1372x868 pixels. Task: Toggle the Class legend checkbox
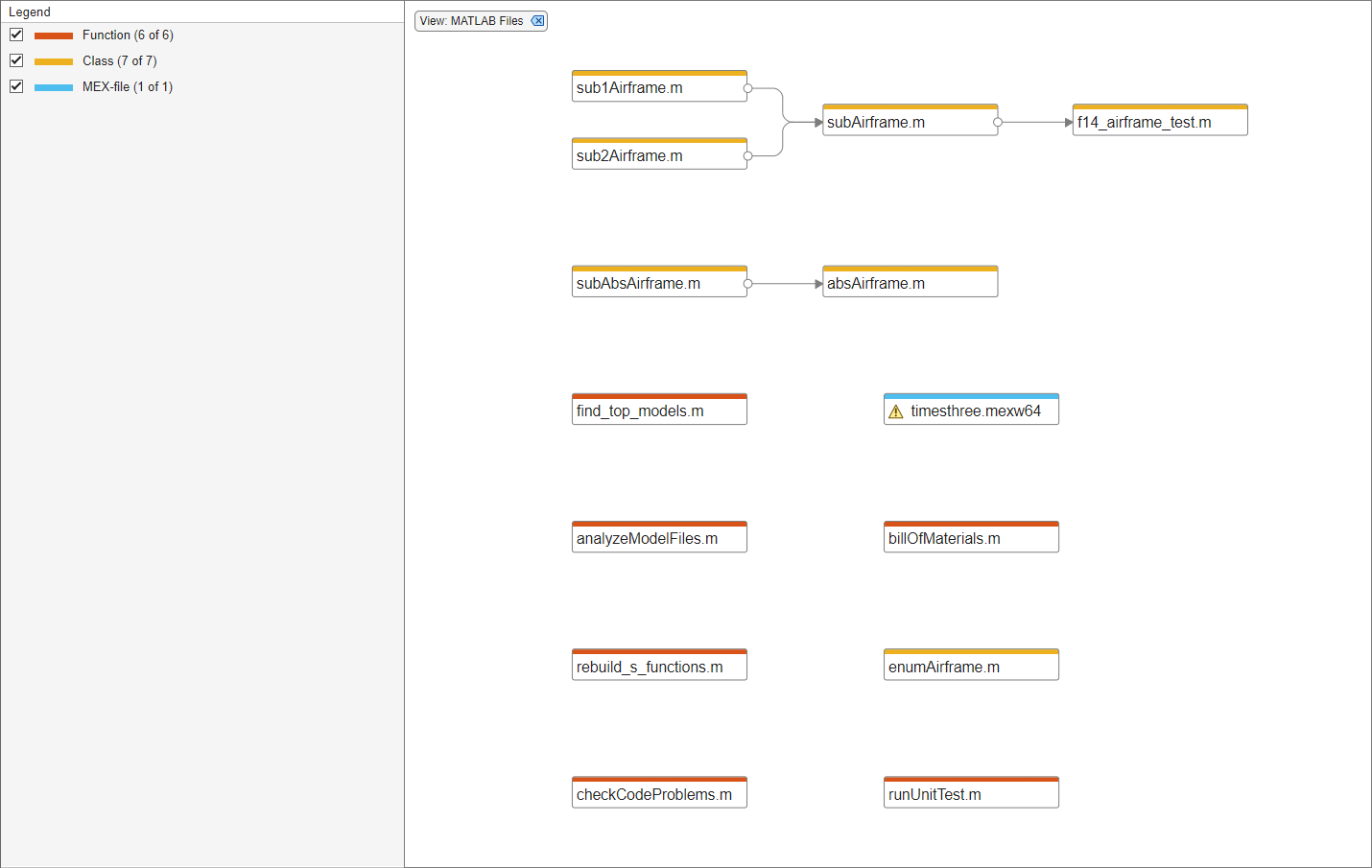pyautogui.click(x=16, y=60)
